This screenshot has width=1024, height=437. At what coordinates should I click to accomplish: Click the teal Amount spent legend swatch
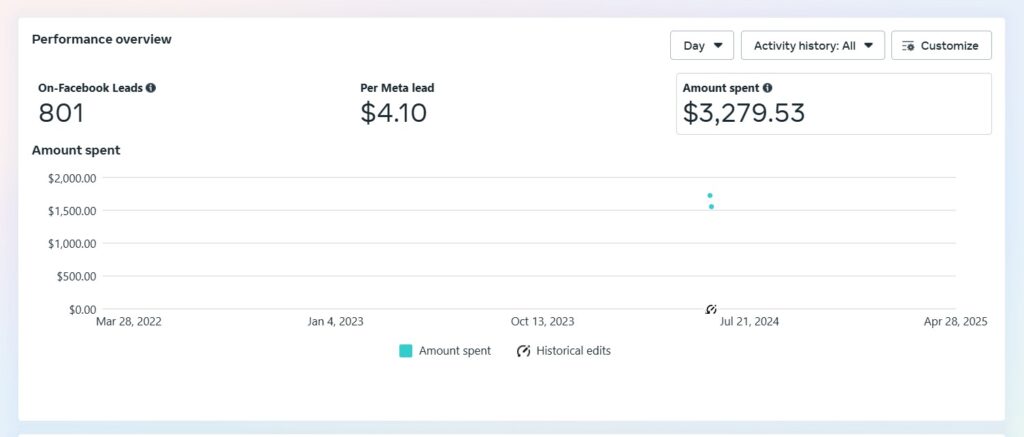(406, 351)
